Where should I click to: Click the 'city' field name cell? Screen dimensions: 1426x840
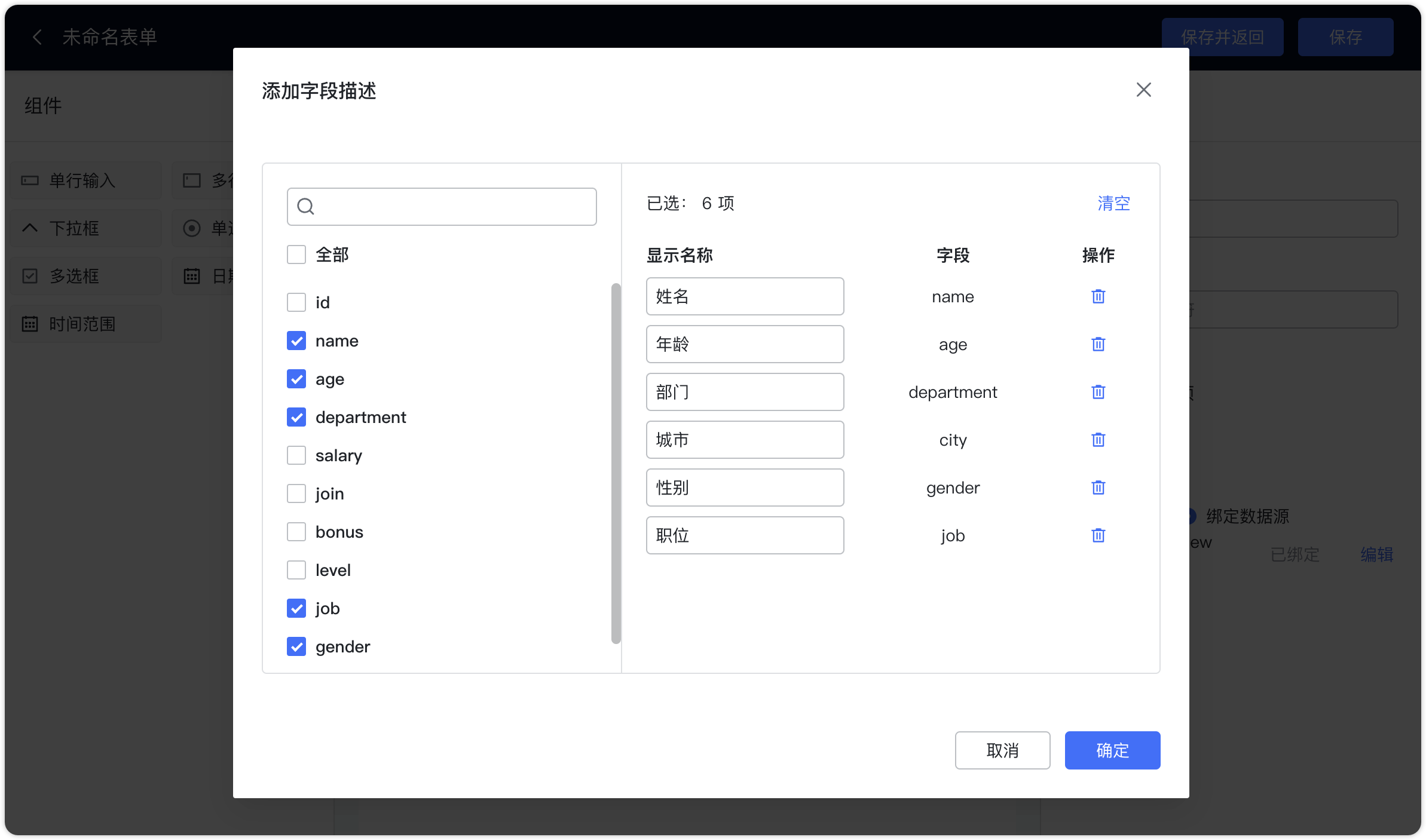(x=953, y=440)
